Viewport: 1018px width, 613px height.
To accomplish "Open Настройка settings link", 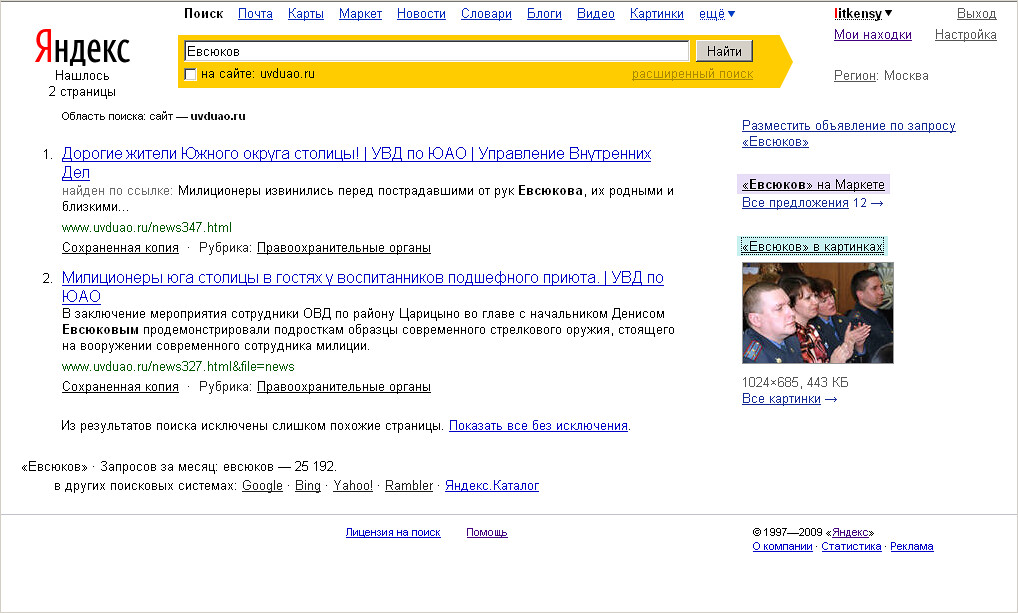I will coord(965,34).
